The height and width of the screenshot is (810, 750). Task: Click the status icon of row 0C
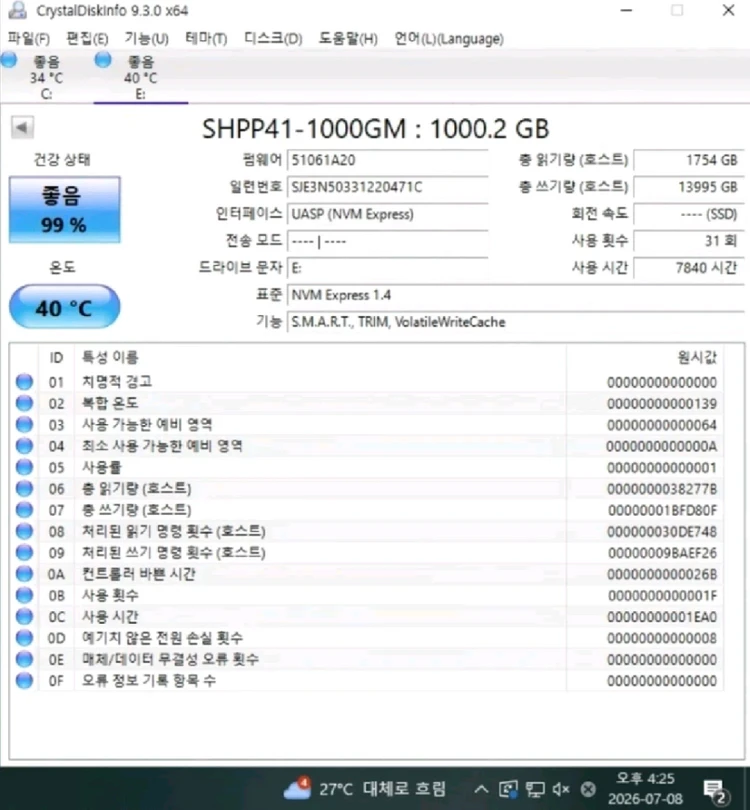point(24,616)
